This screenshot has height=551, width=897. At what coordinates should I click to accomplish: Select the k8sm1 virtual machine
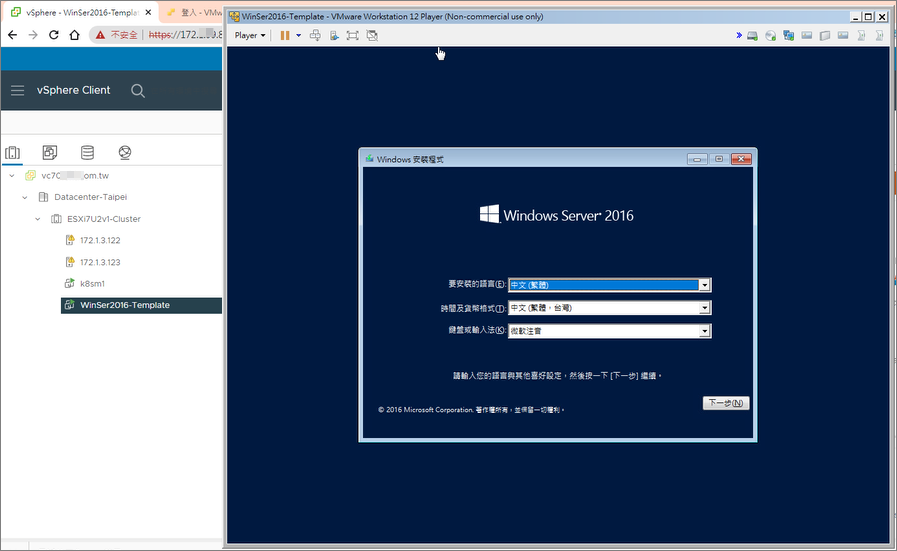coord(92,283)
